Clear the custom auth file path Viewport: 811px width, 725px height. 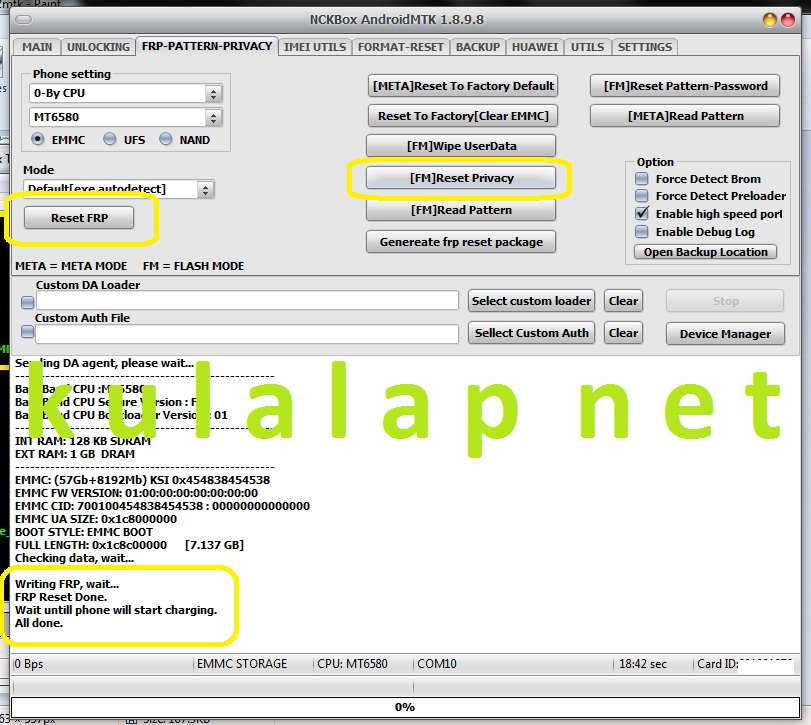(623, 333)
